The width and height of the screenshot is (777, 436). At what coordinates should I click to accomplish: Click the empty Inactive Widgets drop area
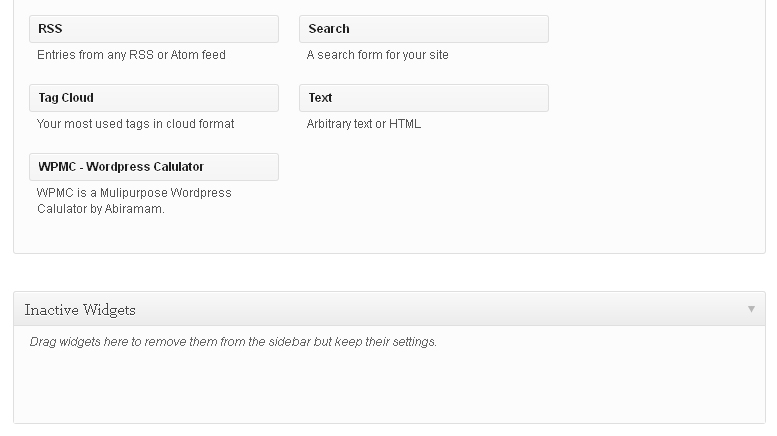tap(389, 386)
